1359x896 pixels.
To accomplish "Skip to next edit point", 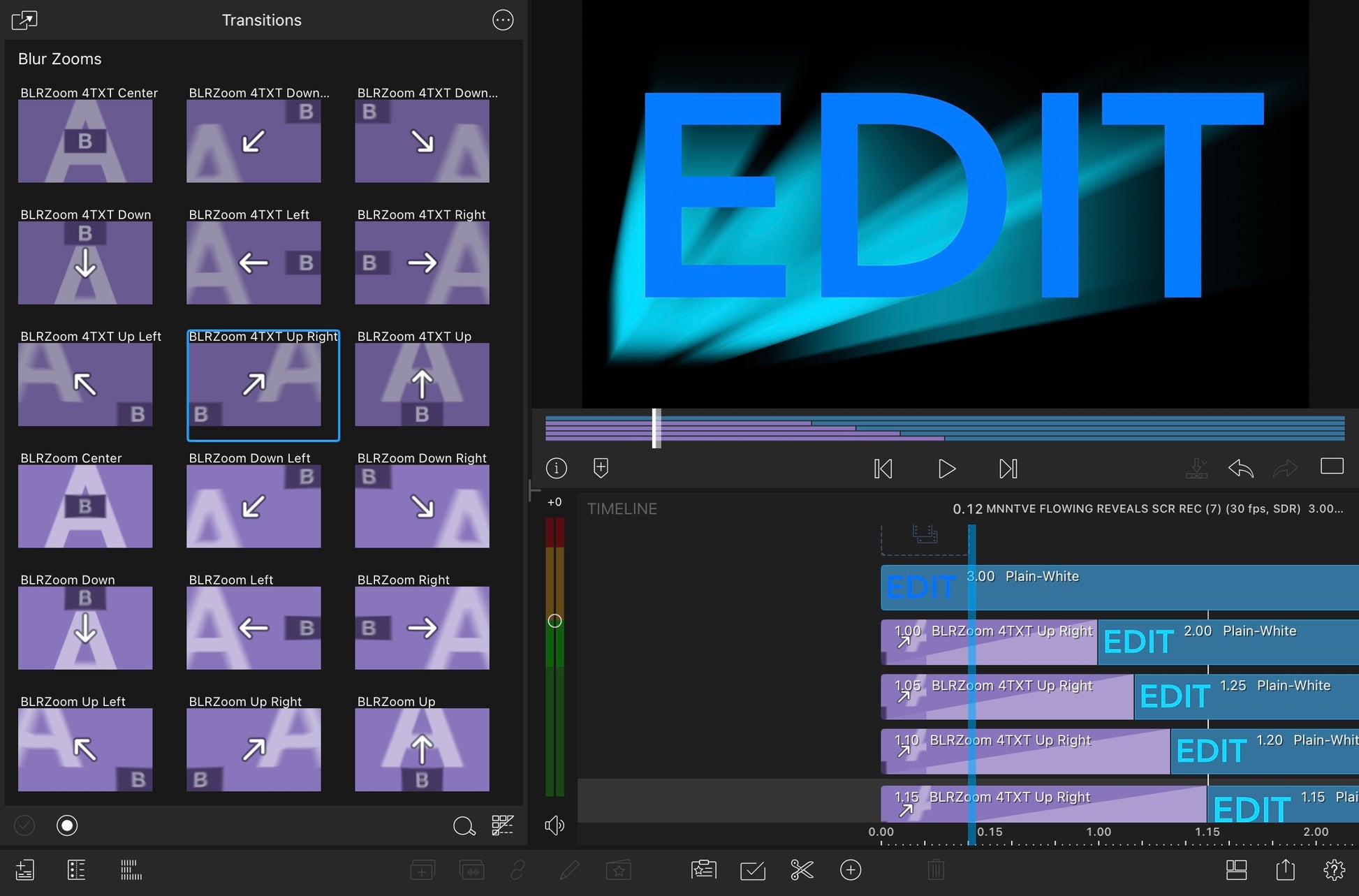I will pos(1008,469).
